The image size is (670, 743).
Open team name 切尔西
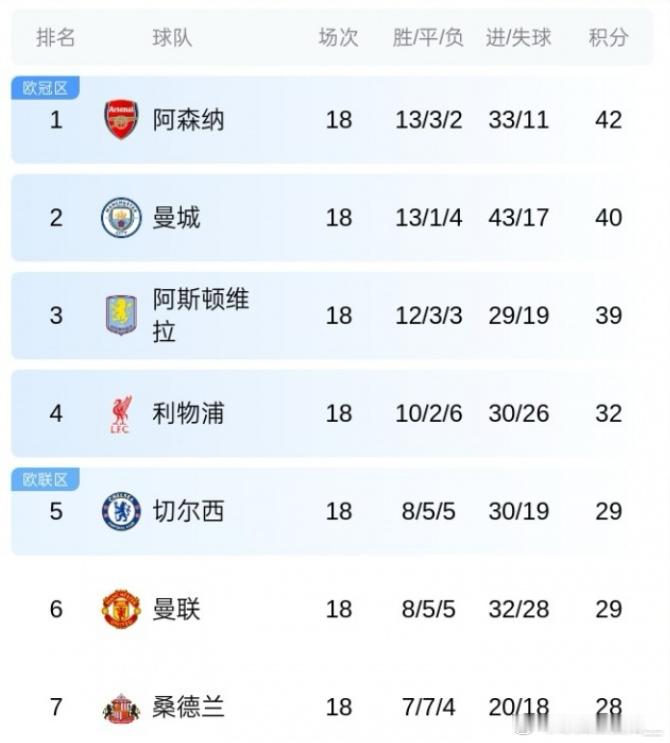click(x=188, y=511)
